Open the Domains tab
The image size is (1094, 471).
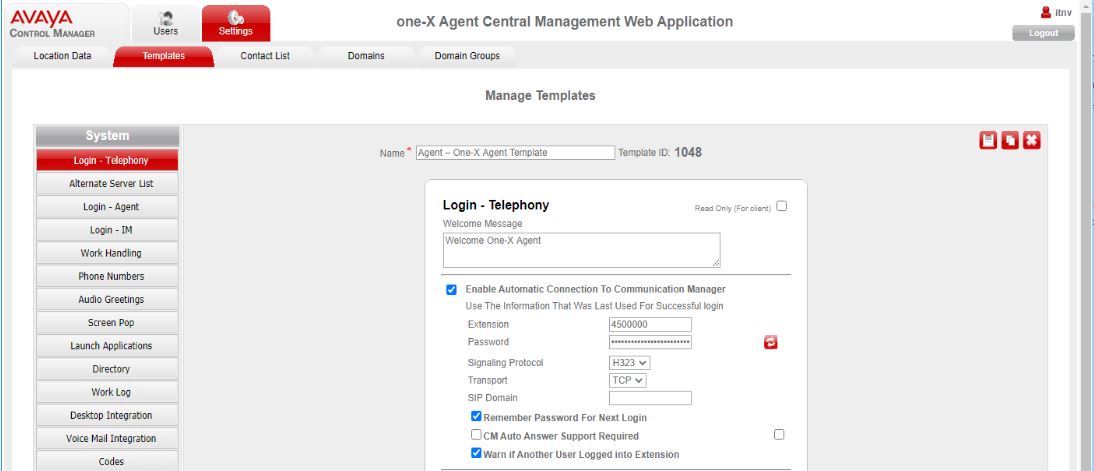point(366,57)
